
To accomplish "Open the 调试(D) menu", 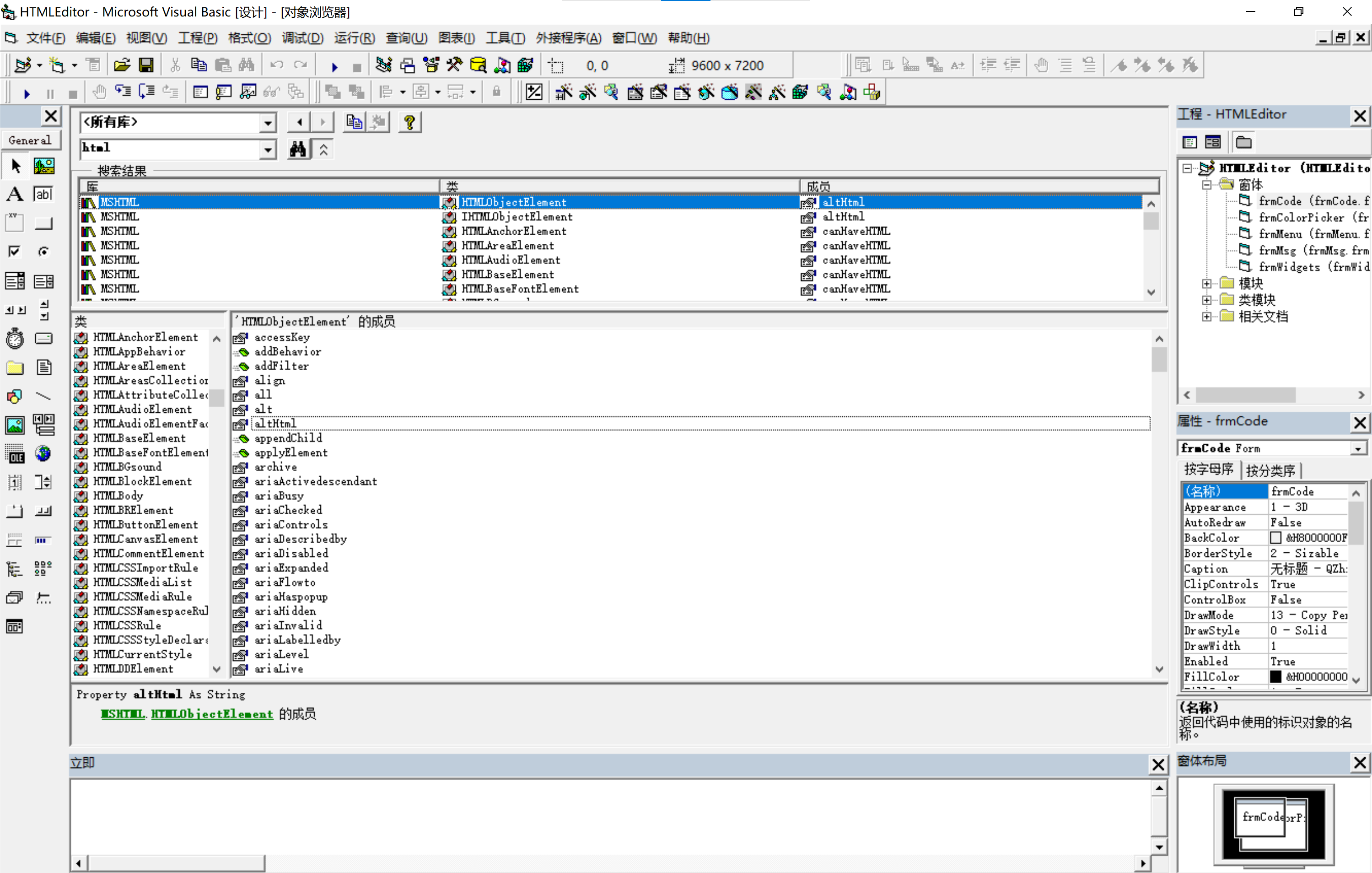I will click(302, 38).
